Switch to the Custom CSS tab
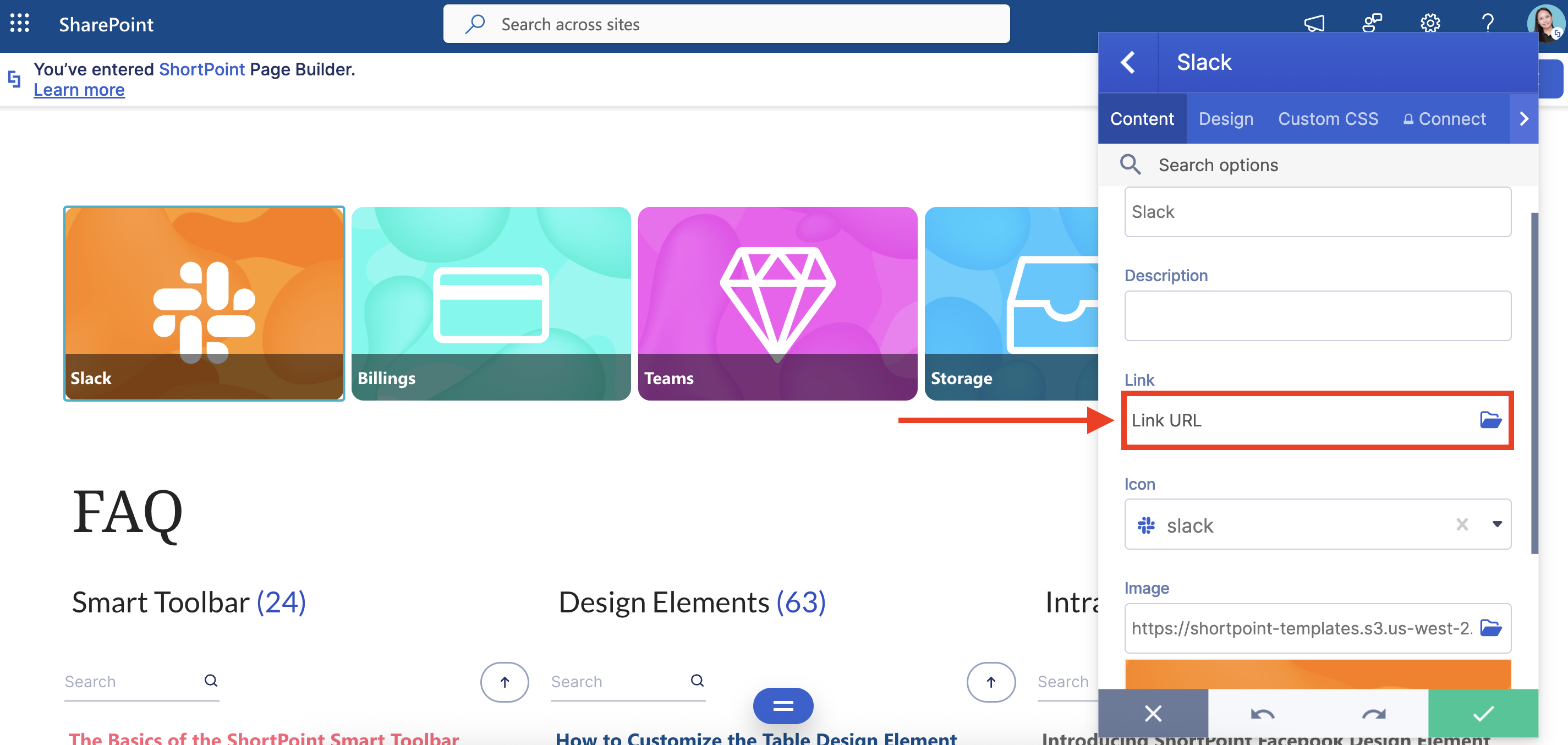The height and width of the screenshot is (745, 1568). [1328, 119]
